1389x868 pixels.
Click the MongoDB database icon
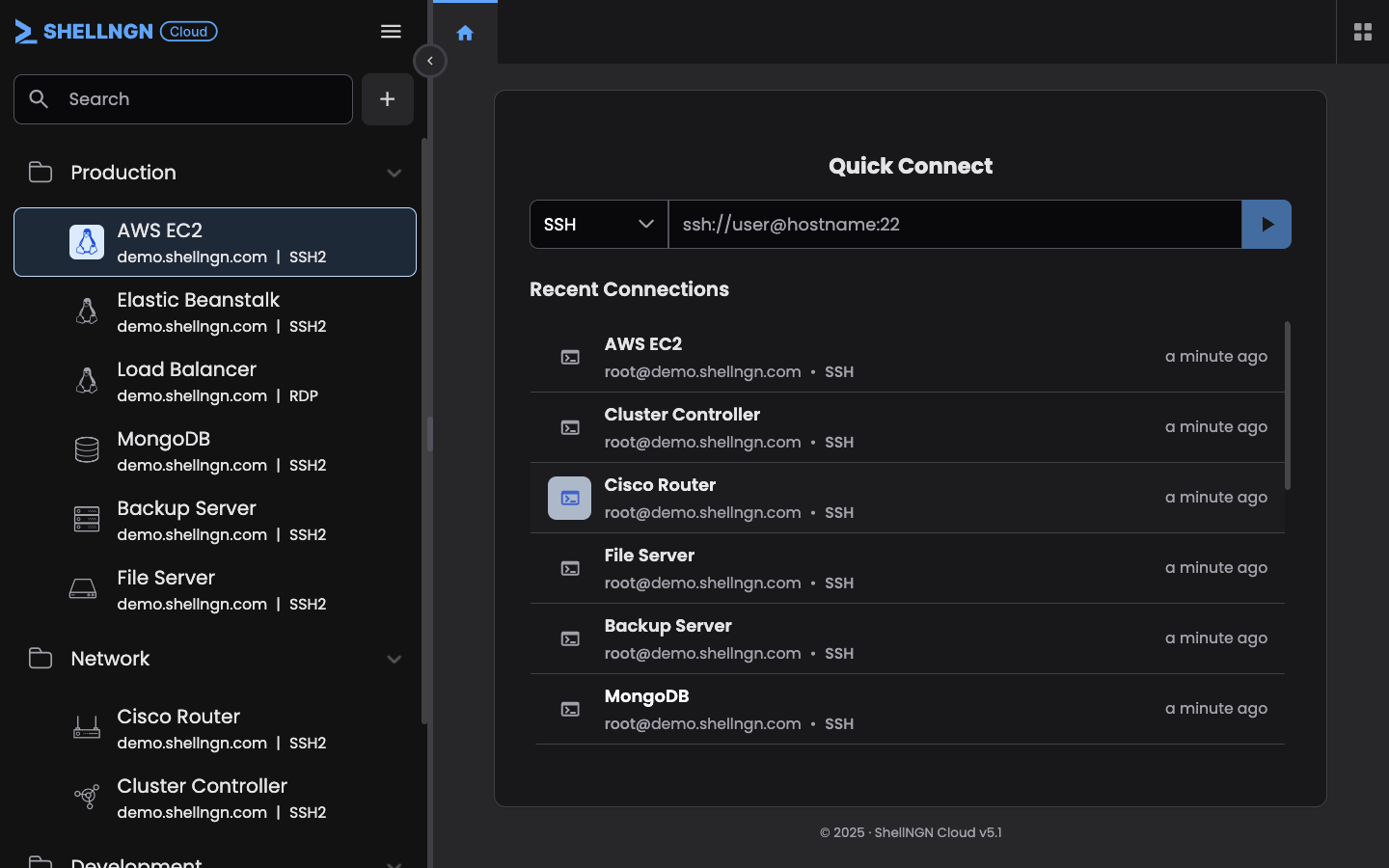[86, 449]
